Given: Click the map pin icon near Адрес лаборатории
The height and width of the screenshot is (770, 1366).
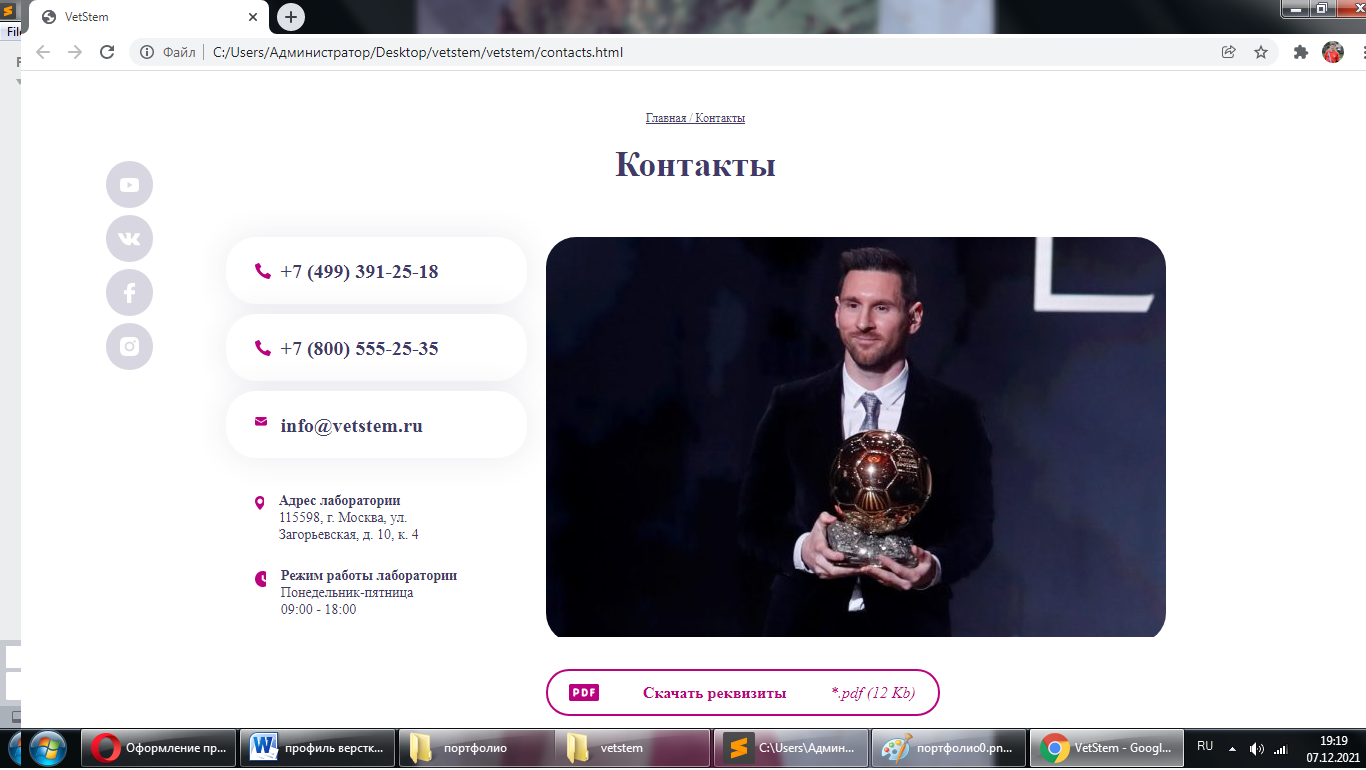Looking at the screenshot, I should (x=260, y=503).
